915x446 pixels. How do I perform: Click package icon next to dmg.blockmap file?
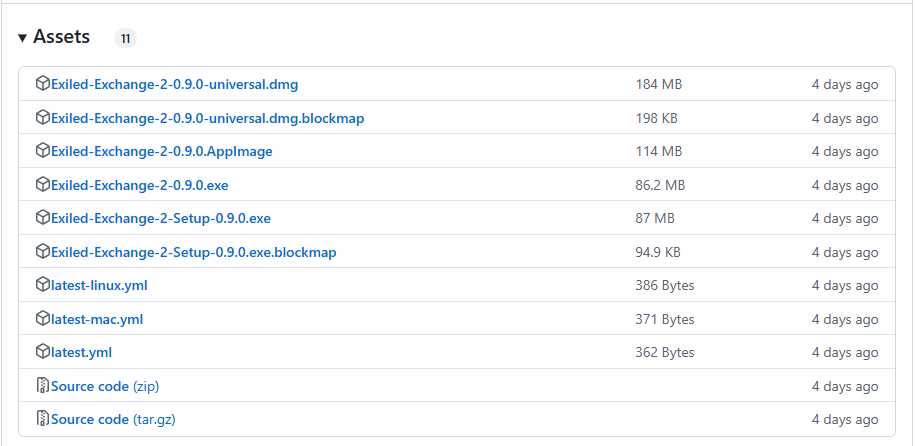click(42, 118)
